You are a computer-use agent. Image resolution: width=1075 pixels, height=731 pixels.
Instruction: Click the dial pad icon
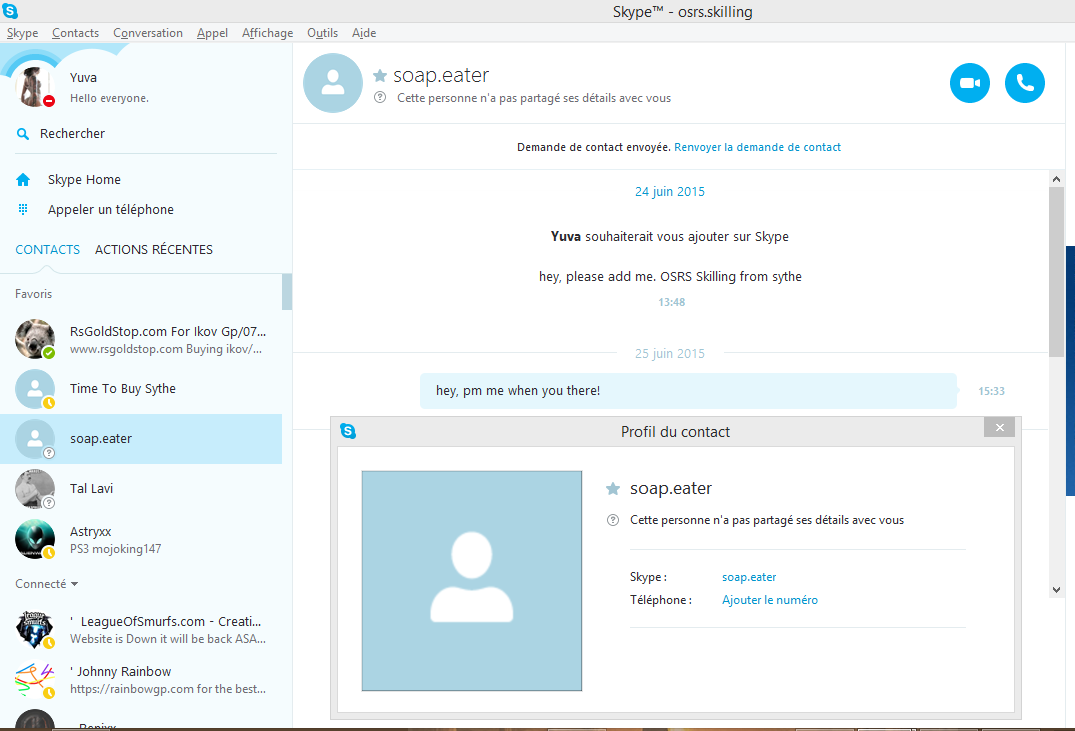pos(23,209)
